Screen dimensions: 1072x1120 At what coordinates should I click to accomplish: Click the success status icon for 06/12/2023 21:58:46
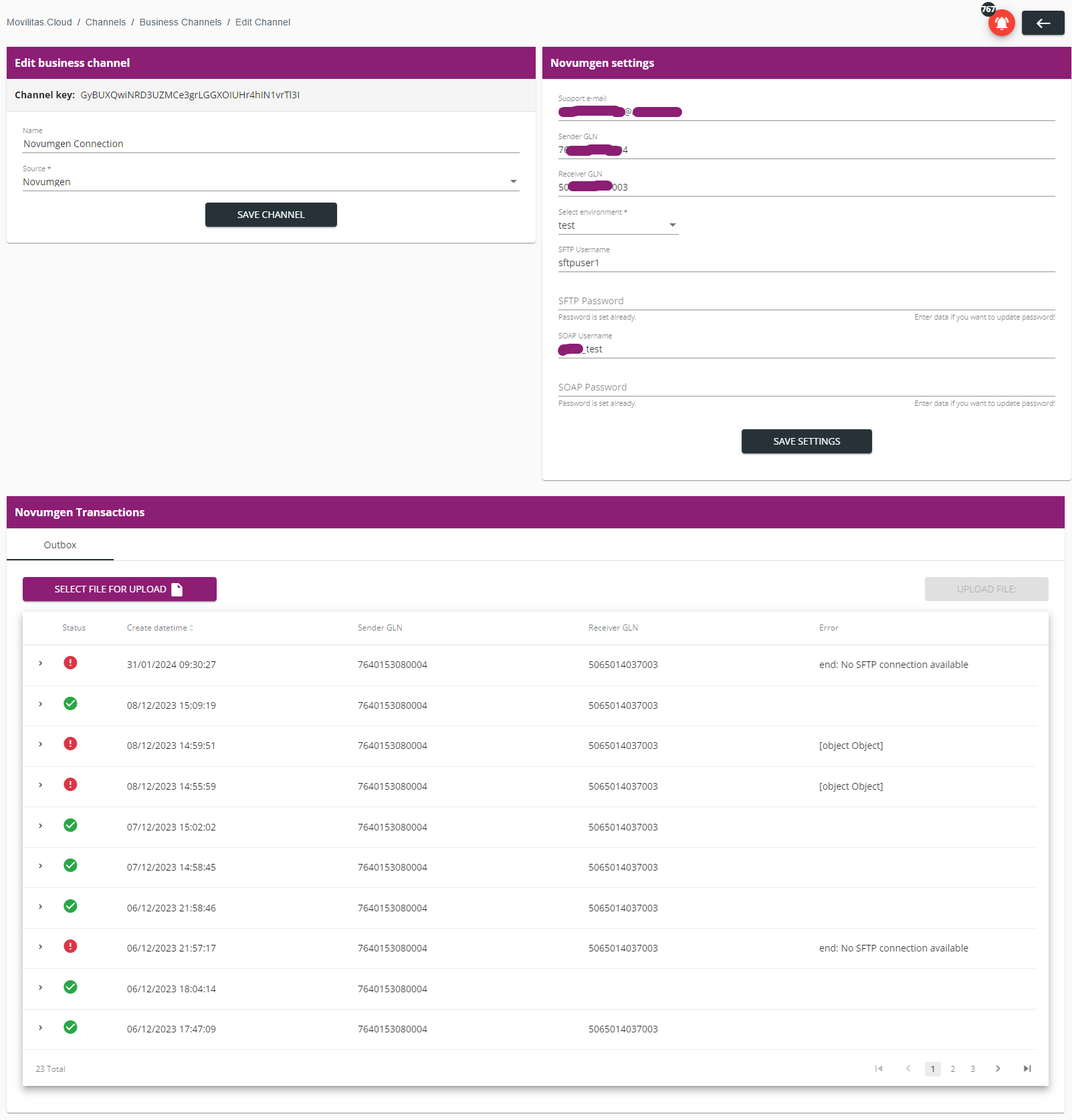coord(70,906)
